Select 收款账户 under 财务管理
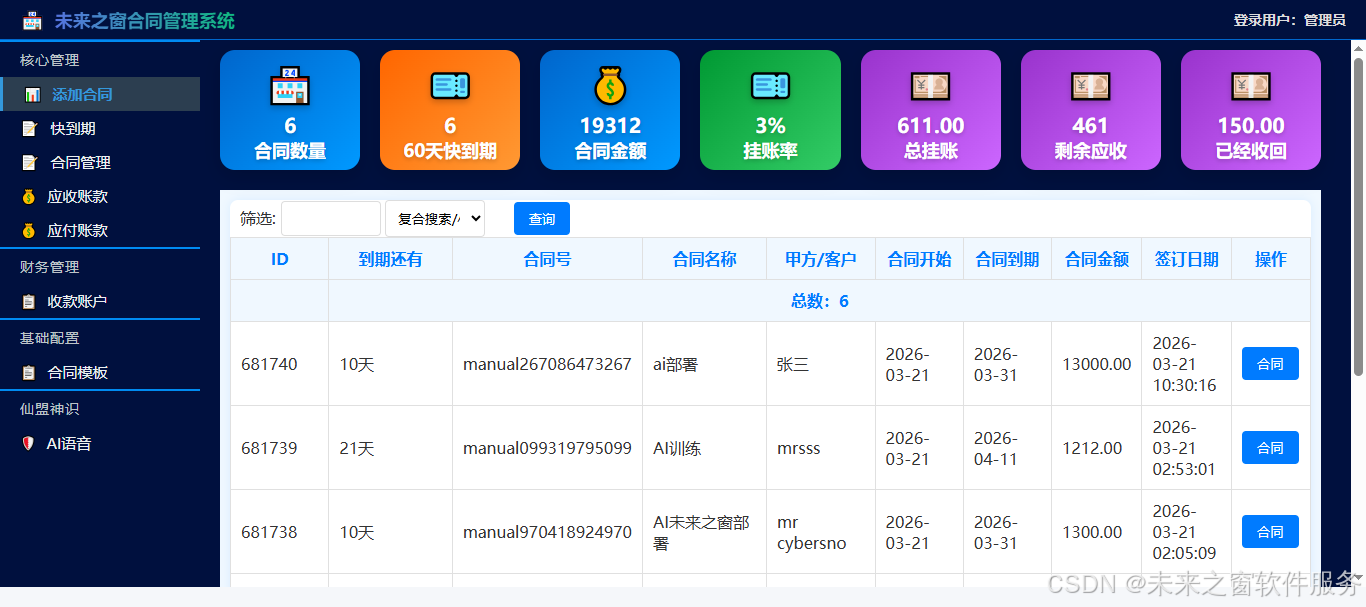The height and width of the screenshot is (607, 1366). pos(100,301)
